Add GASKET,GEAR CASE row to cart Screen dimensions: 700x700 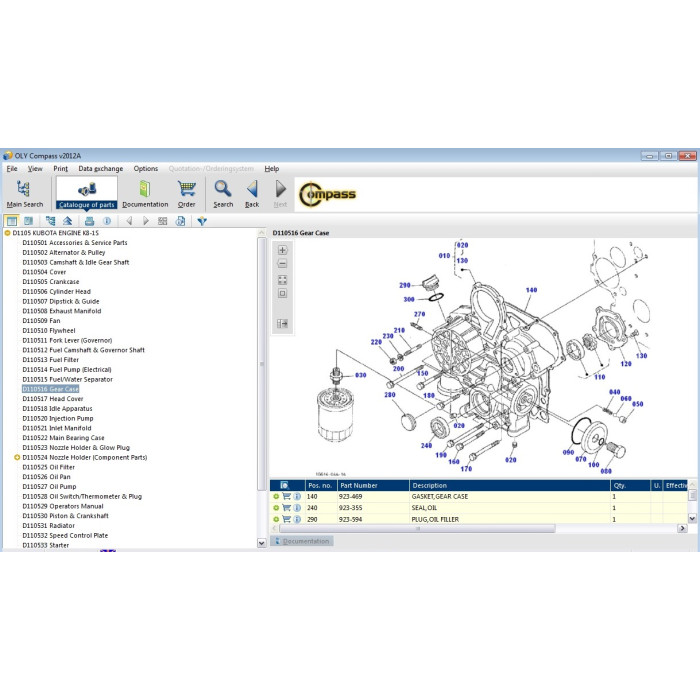pyautogui.click(x=287, y=496)
